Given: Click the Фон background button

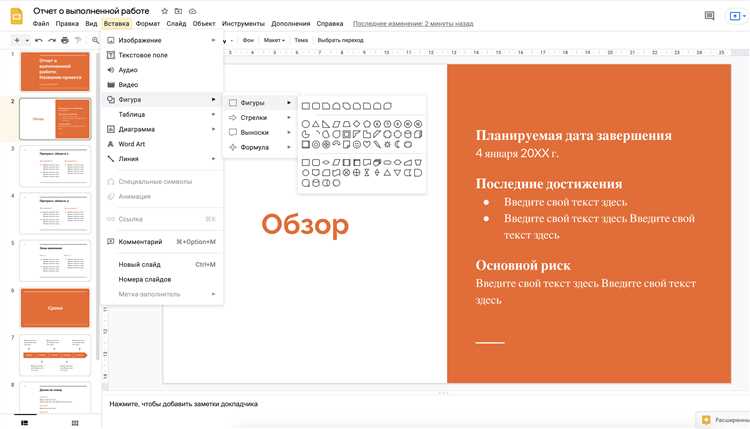Looking at the screenshot, I should tap(248, 40).
